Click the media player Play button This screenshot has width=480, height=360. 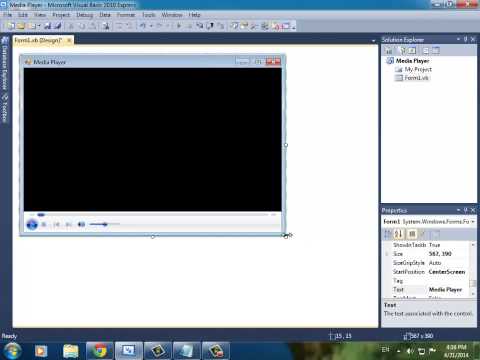coord(32,224)
